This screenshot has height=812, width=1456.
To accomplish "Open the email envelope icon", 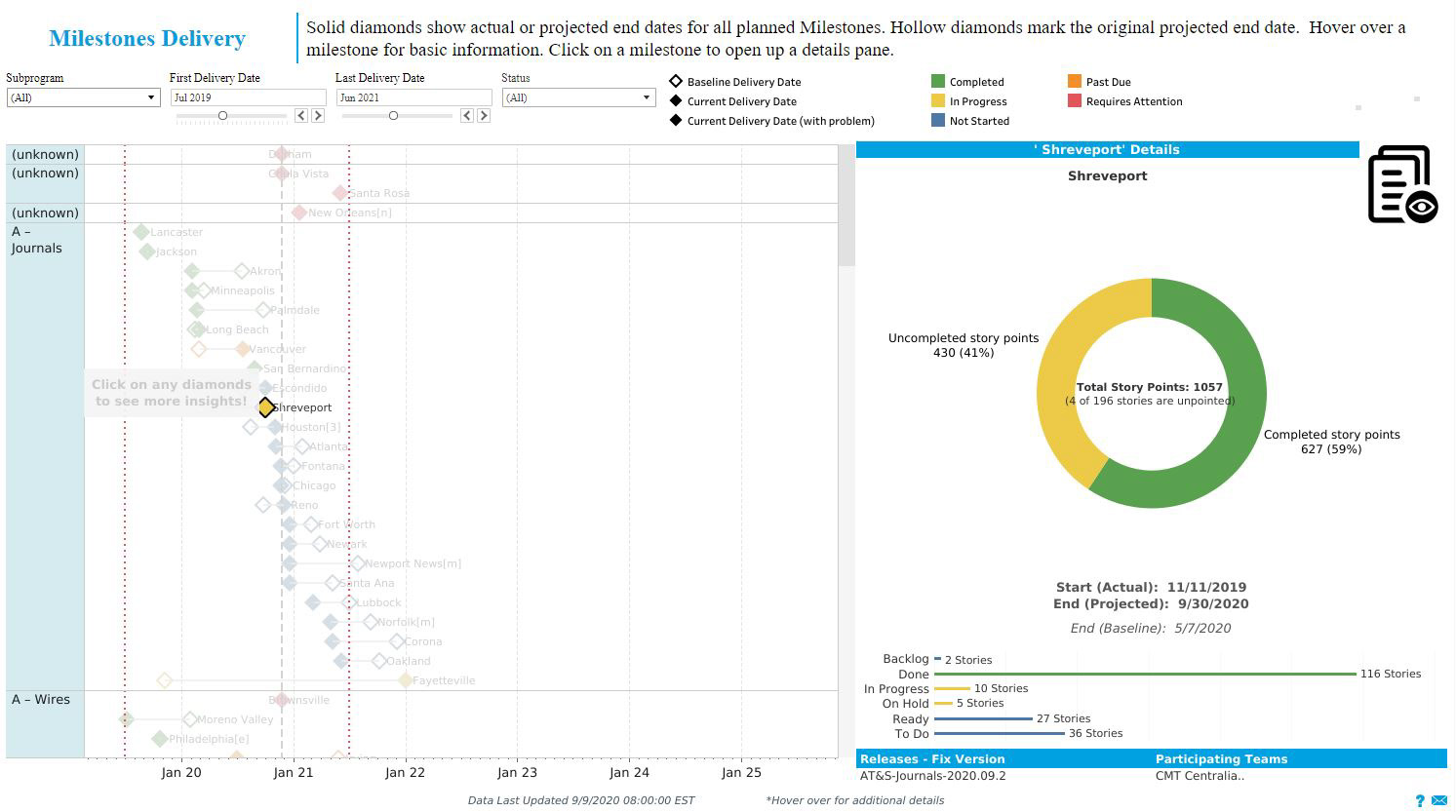I will tap(1440, 800).
